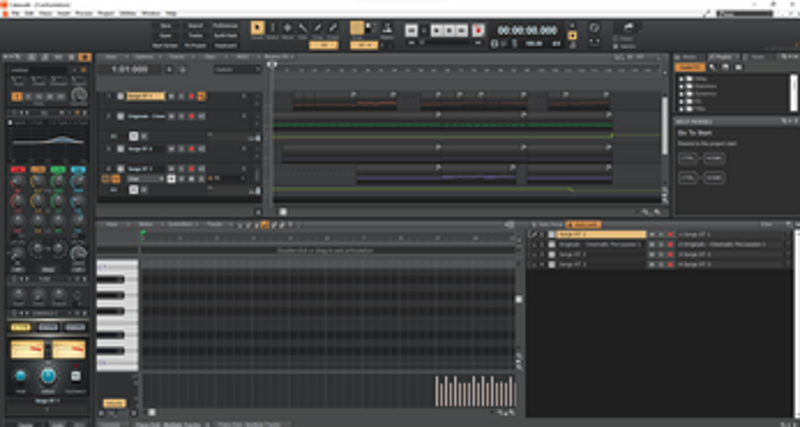
Task: Expand the Delay folder in the browser
Action: [x=682, y=79]
